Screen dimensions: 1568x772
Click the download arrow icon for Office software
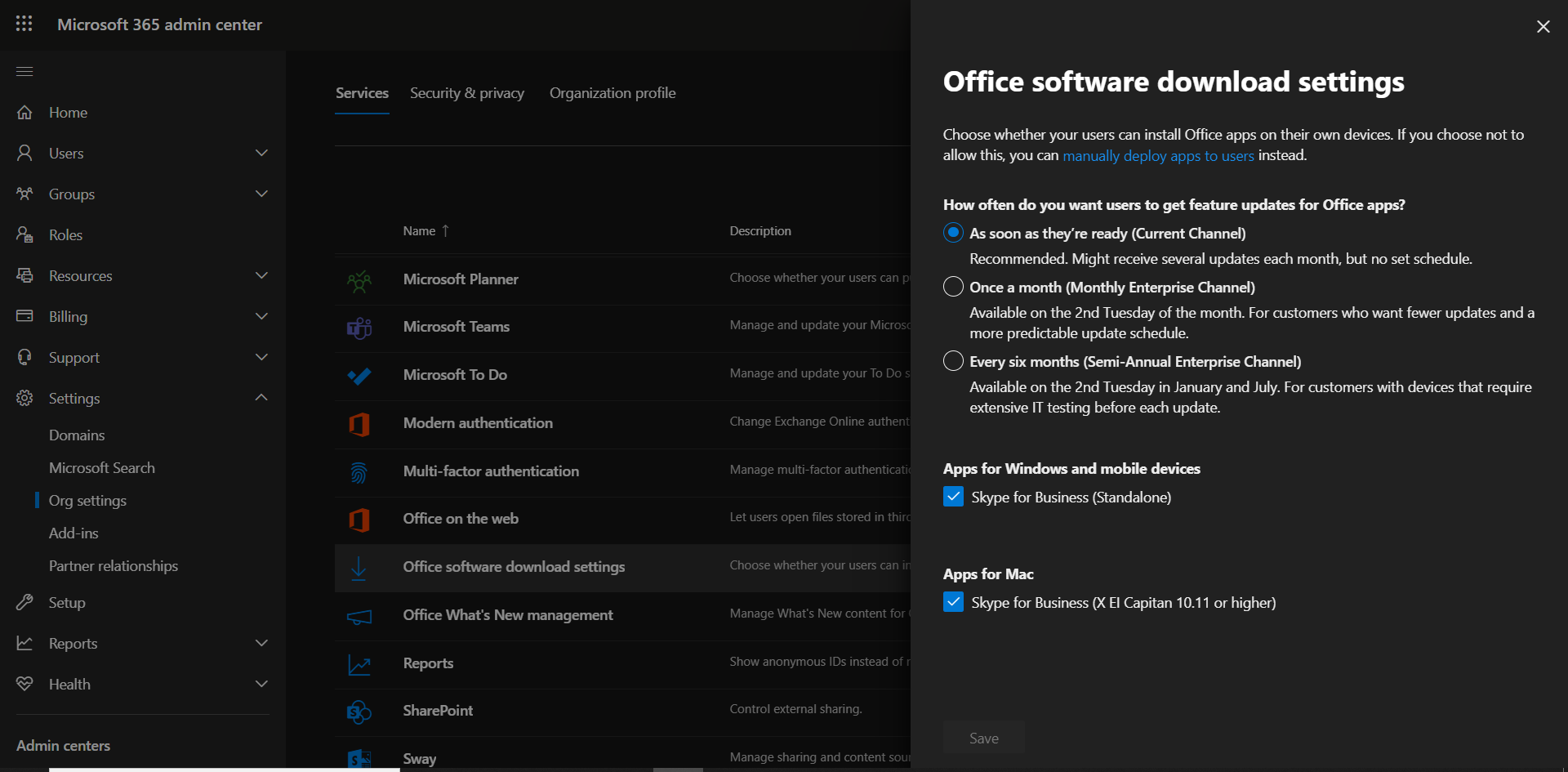pyautogui.click(x=359, y=568)
